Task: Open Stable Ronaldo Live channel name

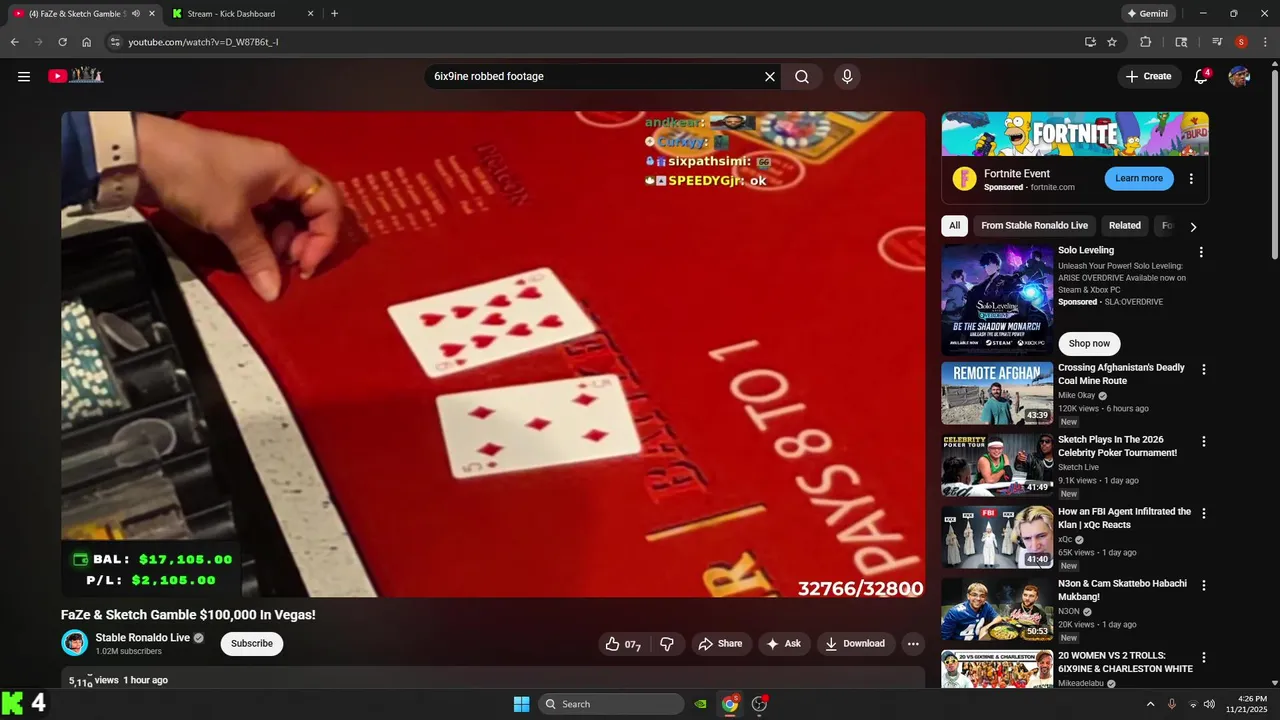Action: click(x=142, y=638)
